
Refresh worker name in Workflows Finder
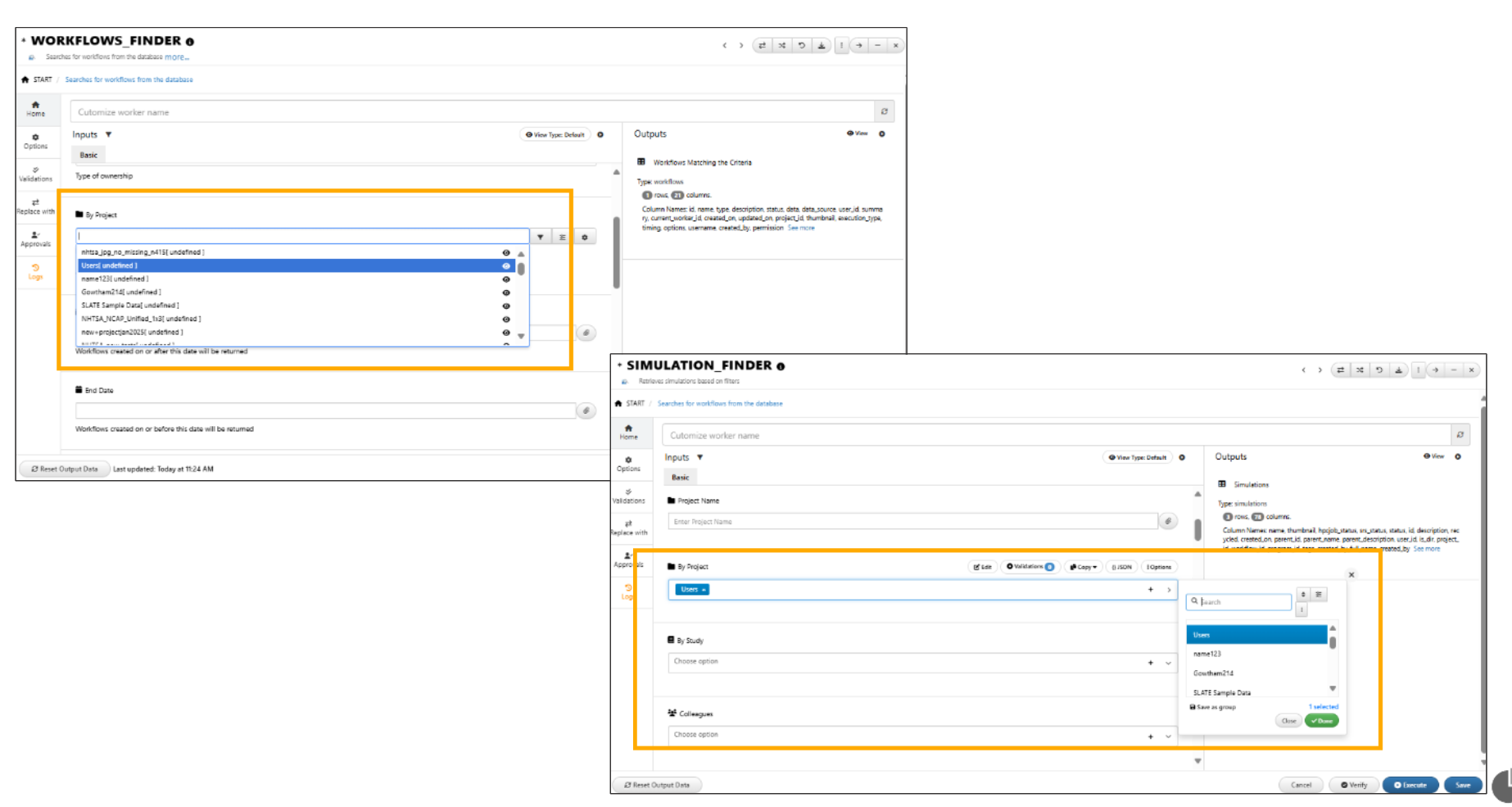[x=885, y=111]
